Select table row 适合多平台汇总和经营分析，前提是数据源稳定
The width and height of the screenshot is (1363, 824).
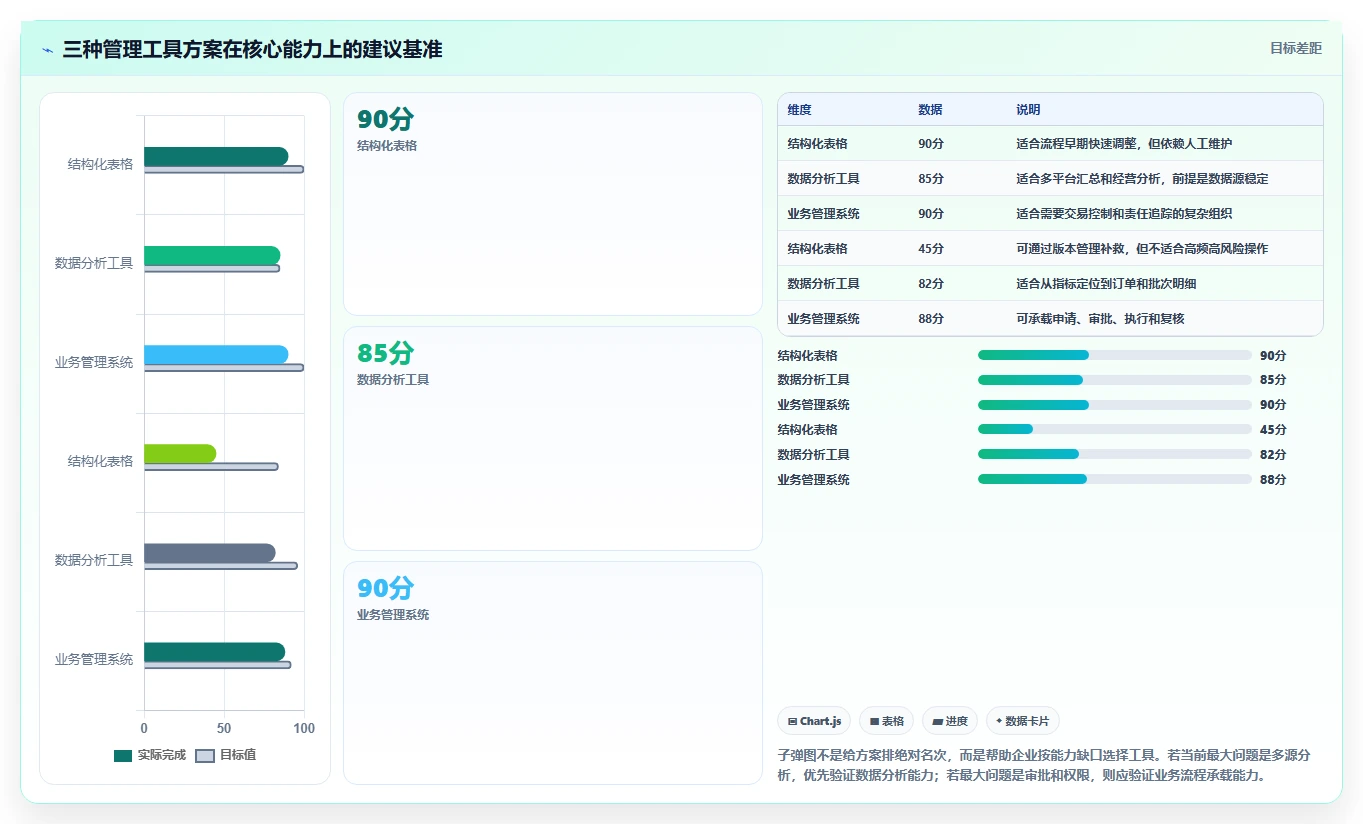(1050, 178)
